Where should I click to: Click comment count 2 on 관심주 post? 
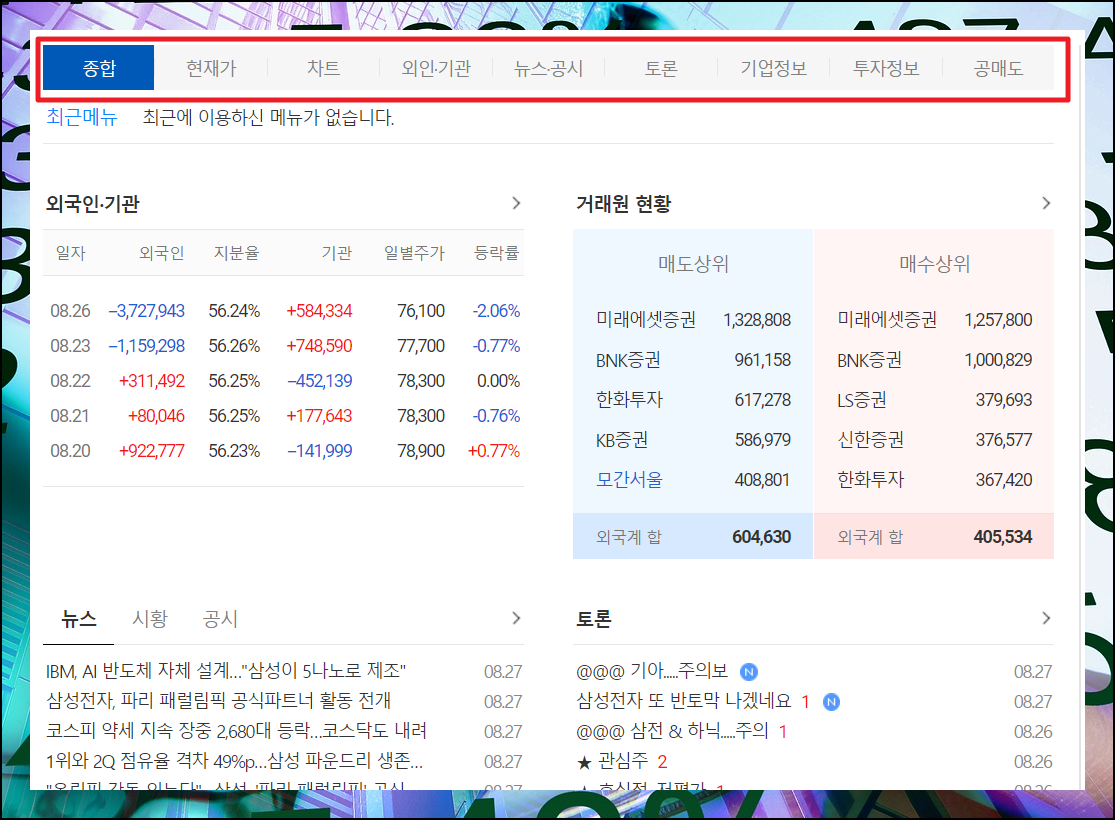(x=662, y=762)
